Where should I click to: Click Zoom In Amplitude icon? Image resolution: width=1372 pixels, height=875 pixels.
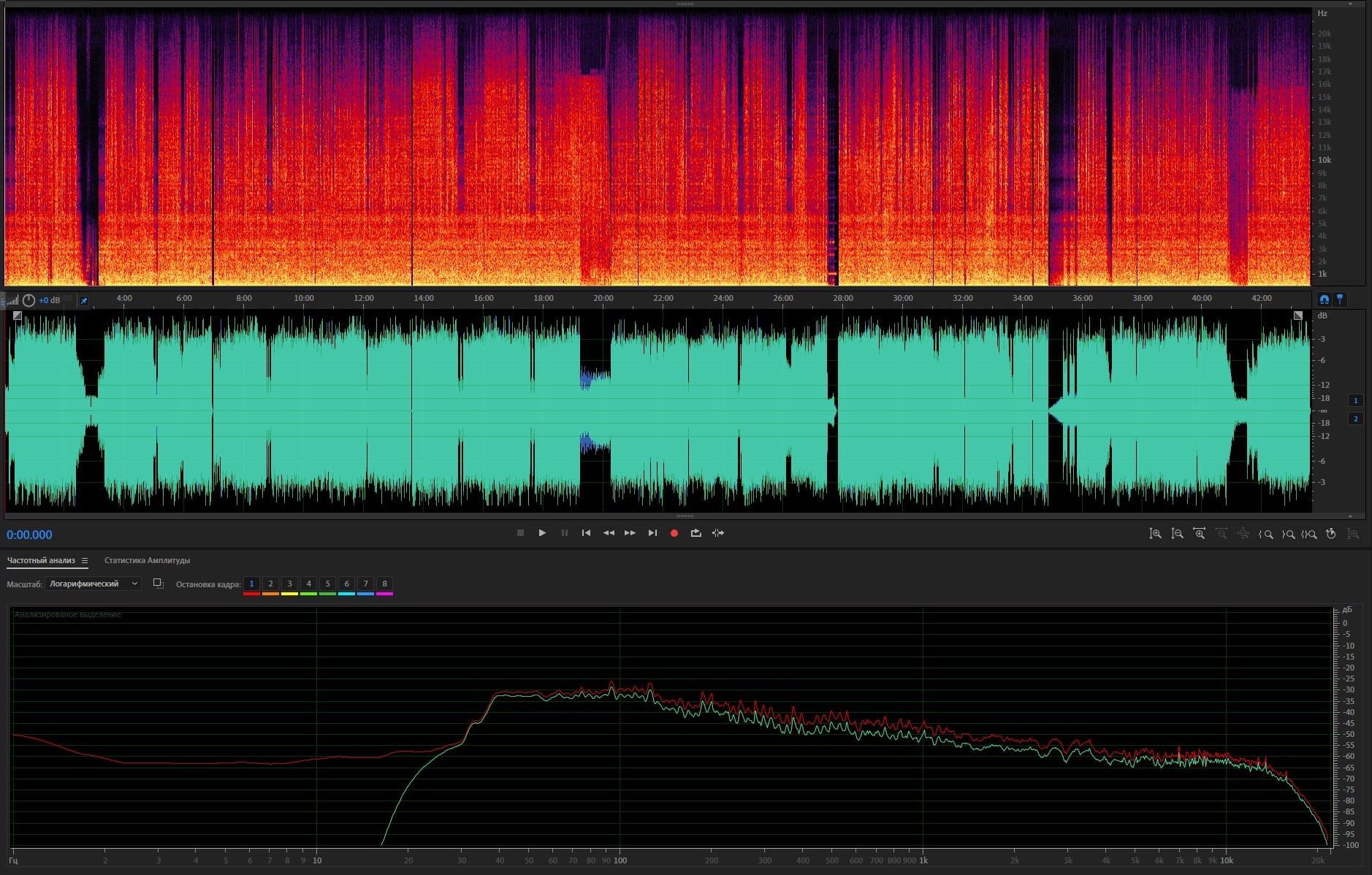point(1155,534)
